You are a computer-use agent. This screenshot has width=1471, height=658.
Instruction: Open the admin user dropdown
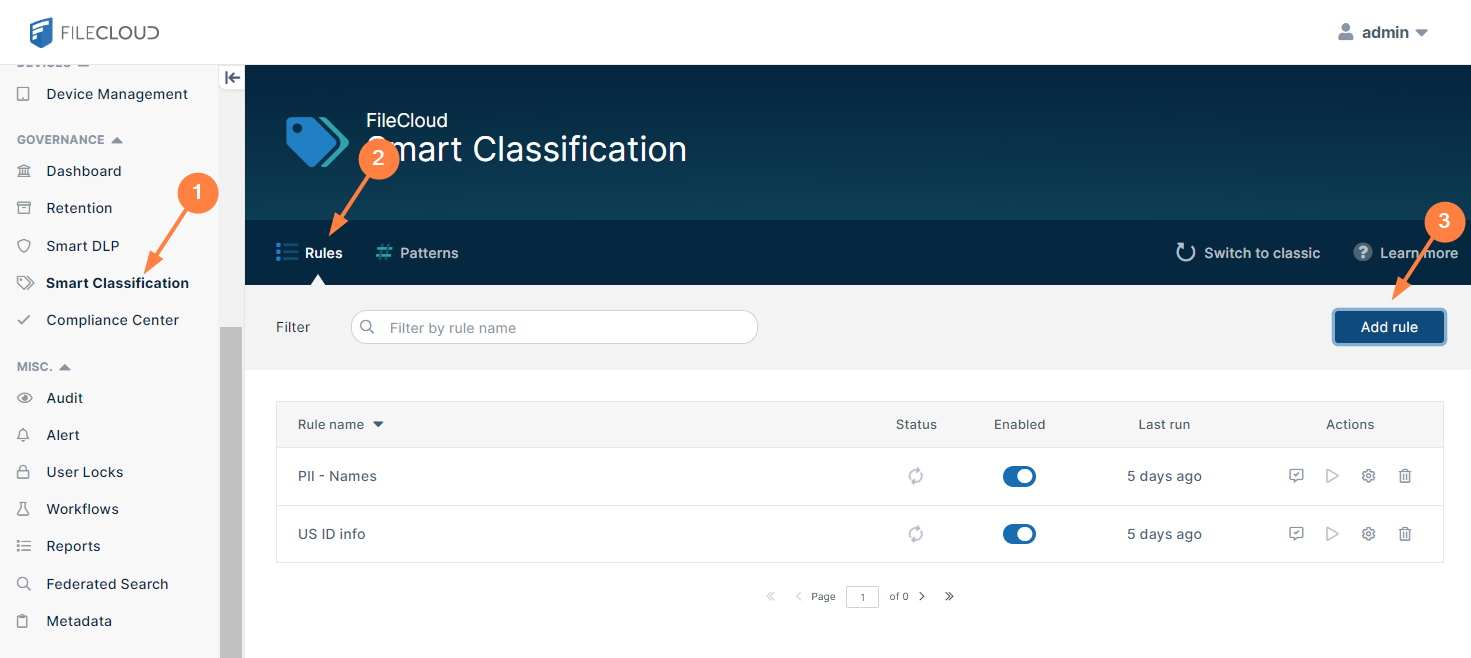[1385, 33]
